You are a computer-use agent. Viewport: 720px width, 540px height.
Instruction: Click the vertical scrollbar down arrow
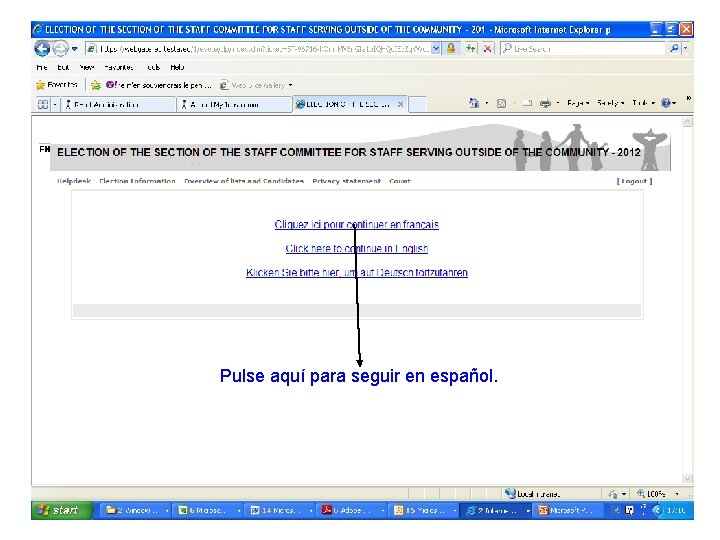coord(688,478)
